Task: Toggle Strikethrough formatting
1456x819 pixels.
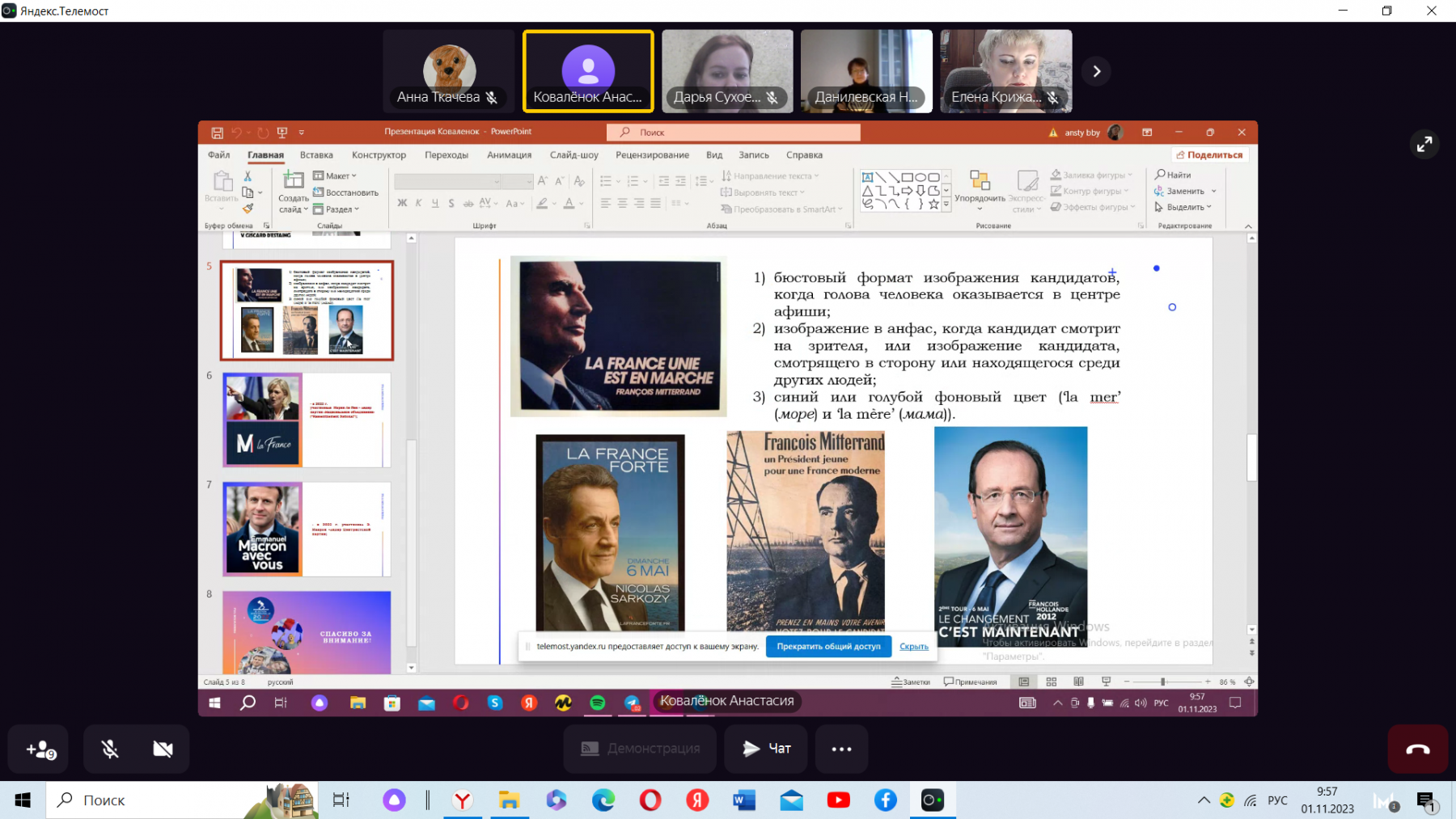Action: click(x=468, y=204)
